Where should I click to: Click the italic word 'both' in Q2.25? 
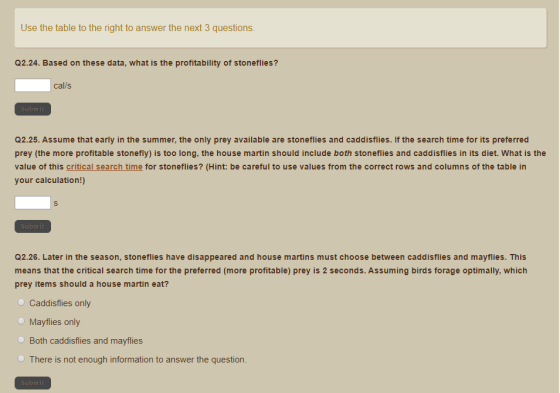(x=342, y=153)
